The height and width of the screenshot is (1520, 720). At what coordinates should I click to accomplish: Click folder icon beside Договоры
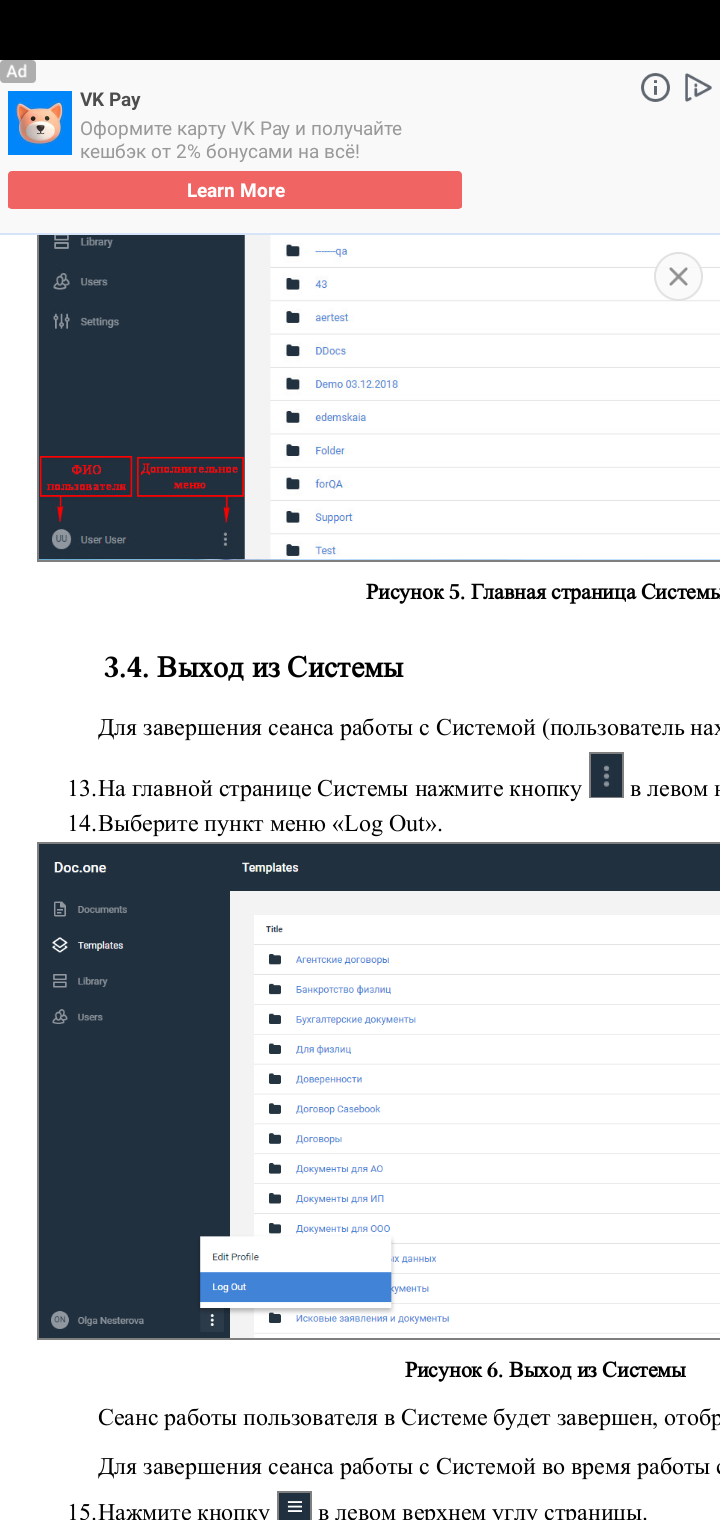coord(275,1139)
